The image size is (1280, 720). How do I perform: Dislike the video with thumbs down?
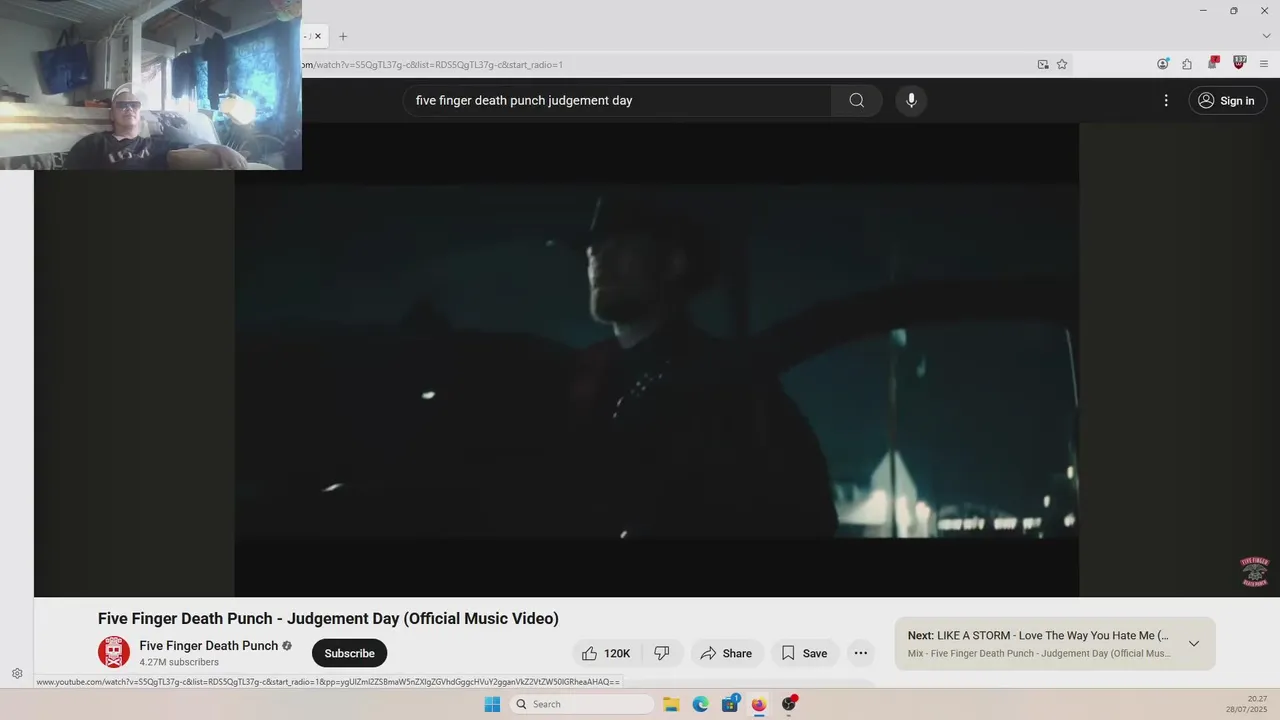point(662,653)
